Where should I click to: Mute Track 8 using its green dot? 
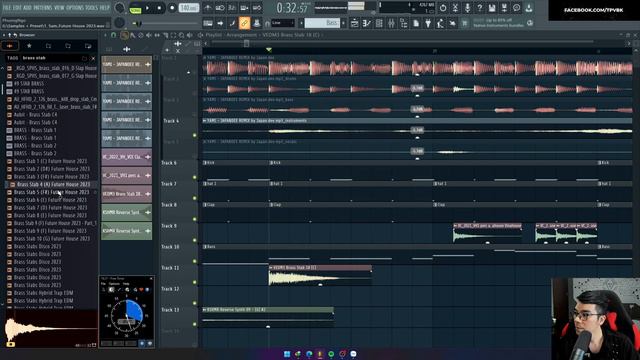[x=195, y=219]
